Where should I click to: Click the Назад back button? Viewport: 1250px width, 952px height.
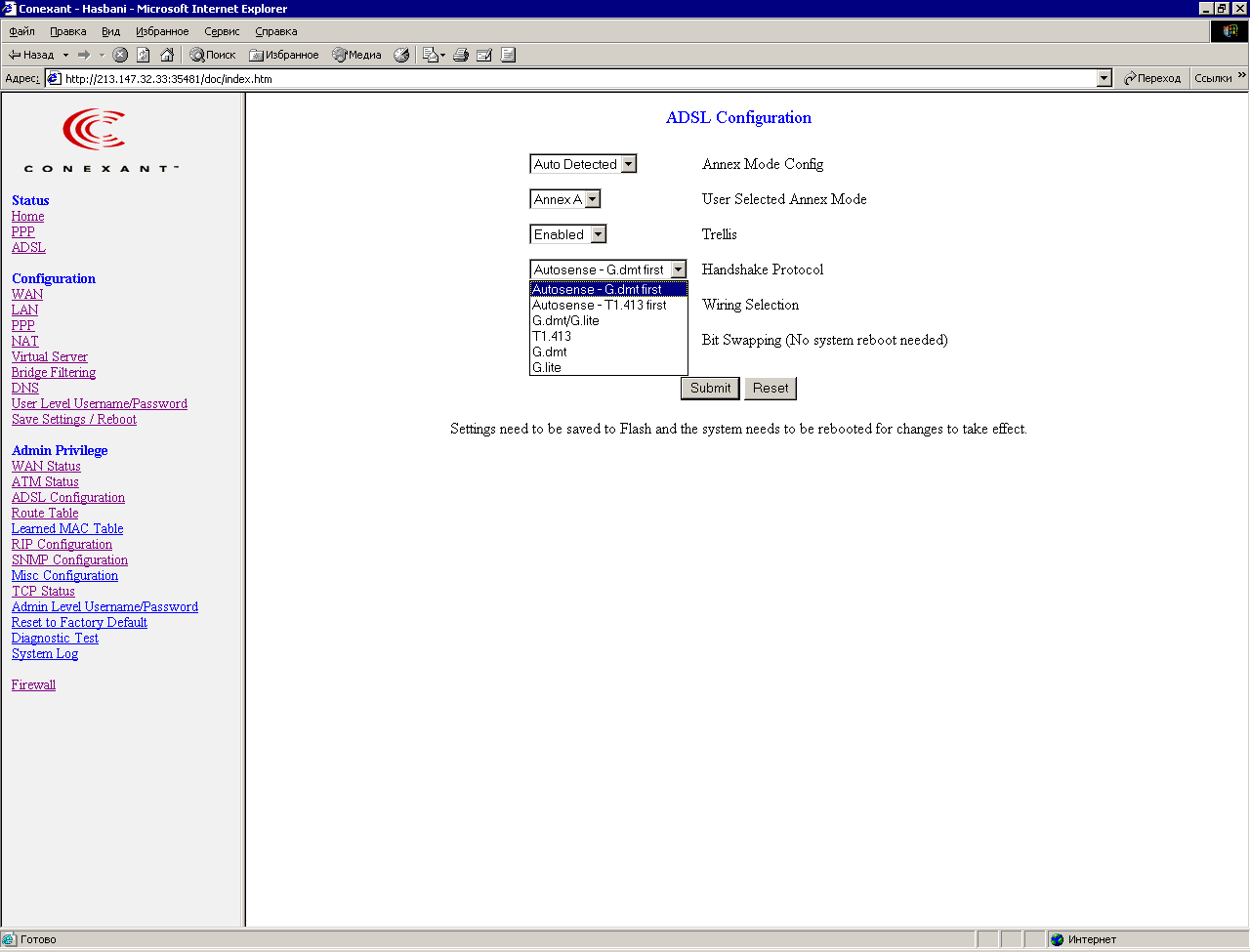[x=31, y=55]
